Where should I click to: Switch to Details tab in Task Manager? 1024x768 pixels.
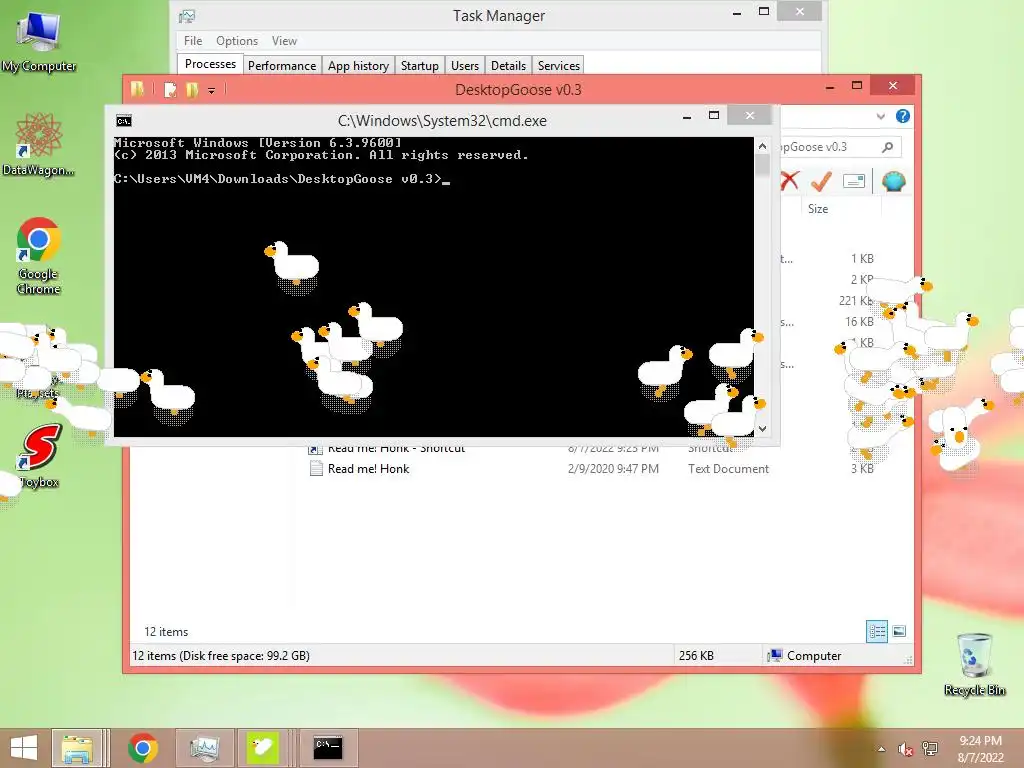508,65
